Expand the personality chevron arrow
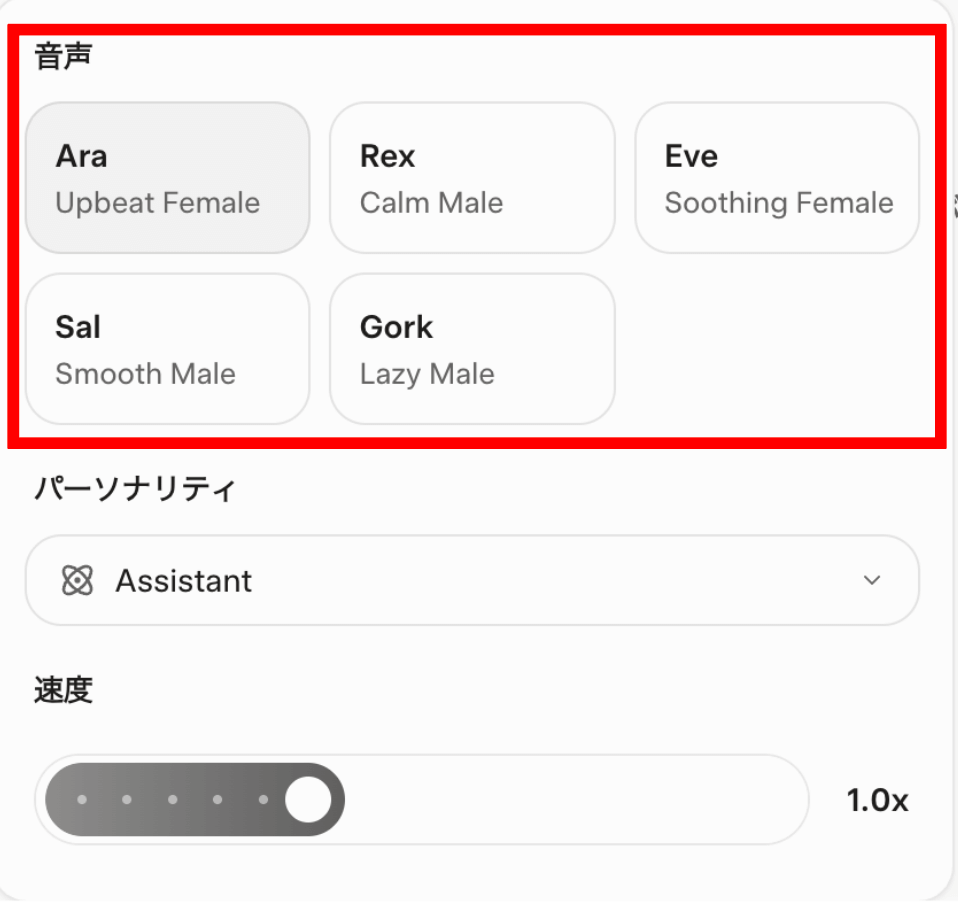 872,581
